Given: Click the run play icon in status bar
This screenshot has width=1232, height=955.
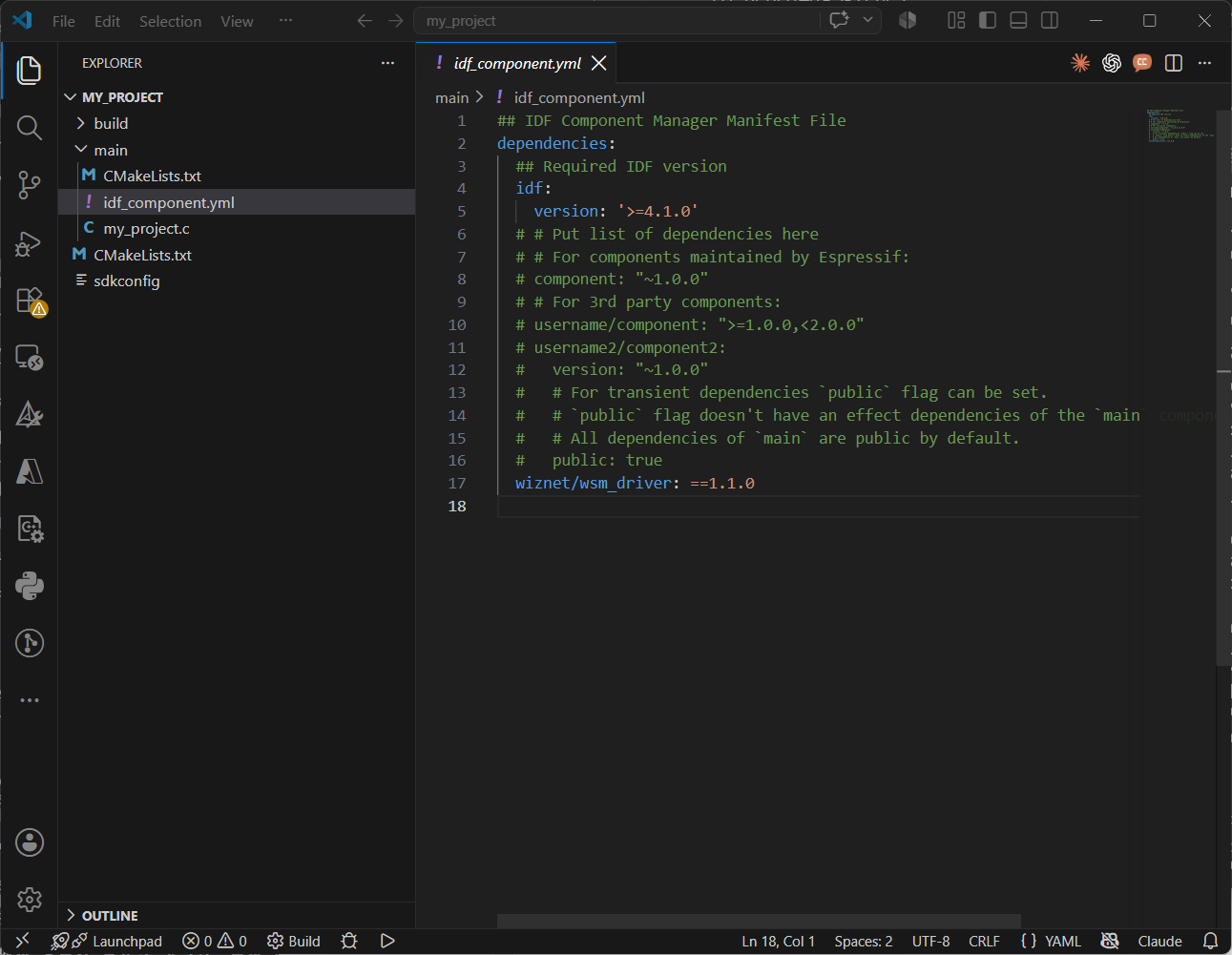Looking at the screenshot, I should coord(387,941).
